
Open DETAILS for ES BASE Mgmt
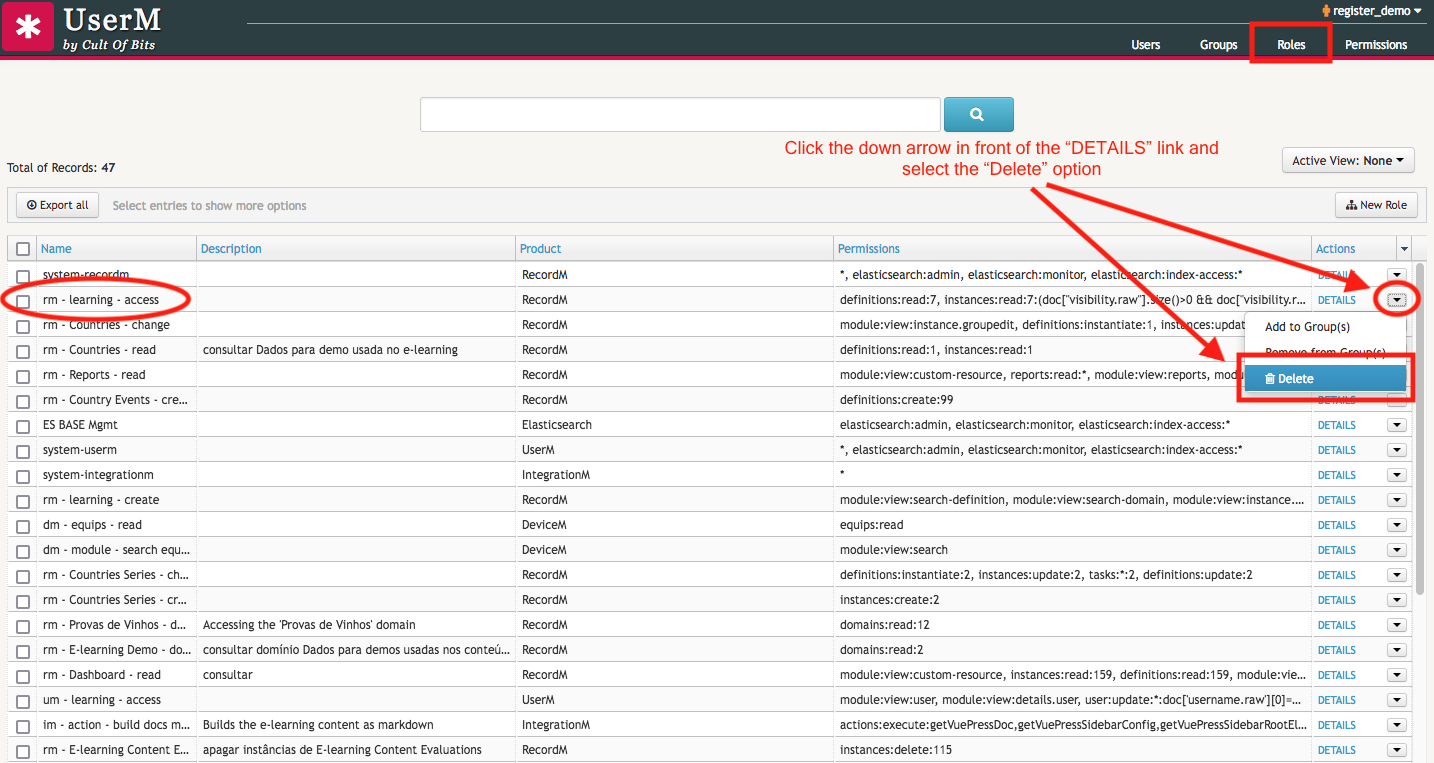pyautogui.click(x=1336, y=425)
